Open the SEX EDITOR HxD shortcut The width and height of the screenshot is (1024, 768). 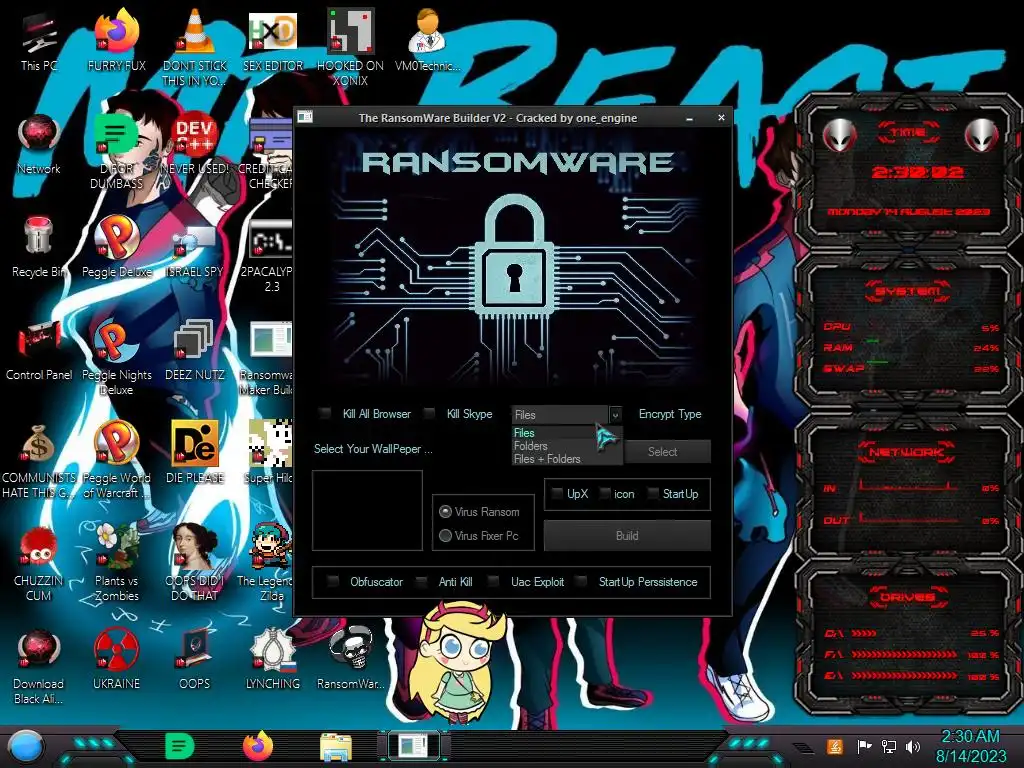coord(273,42)
